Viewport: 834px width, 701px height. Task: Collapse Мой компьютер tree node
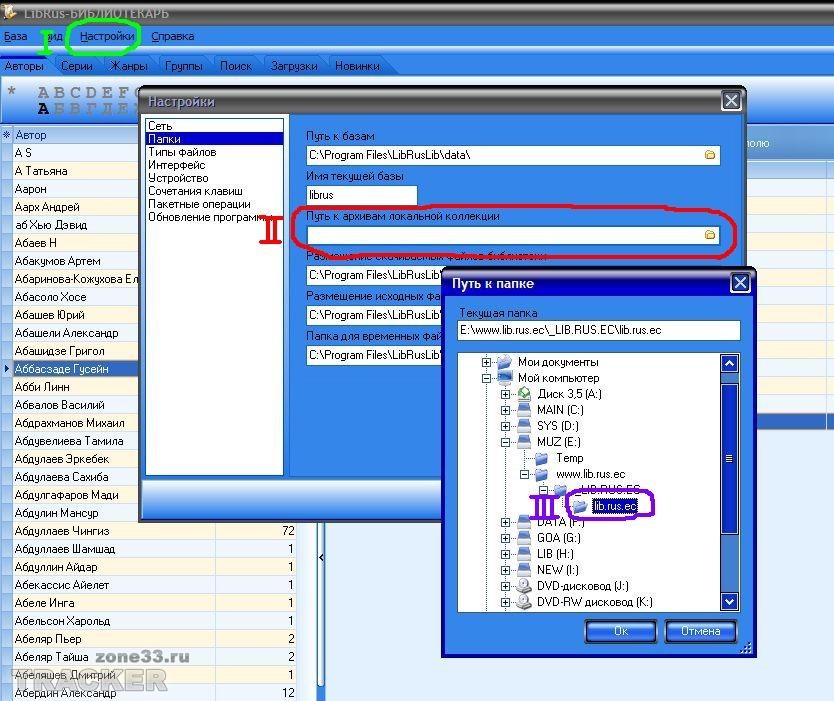point(486,378)
